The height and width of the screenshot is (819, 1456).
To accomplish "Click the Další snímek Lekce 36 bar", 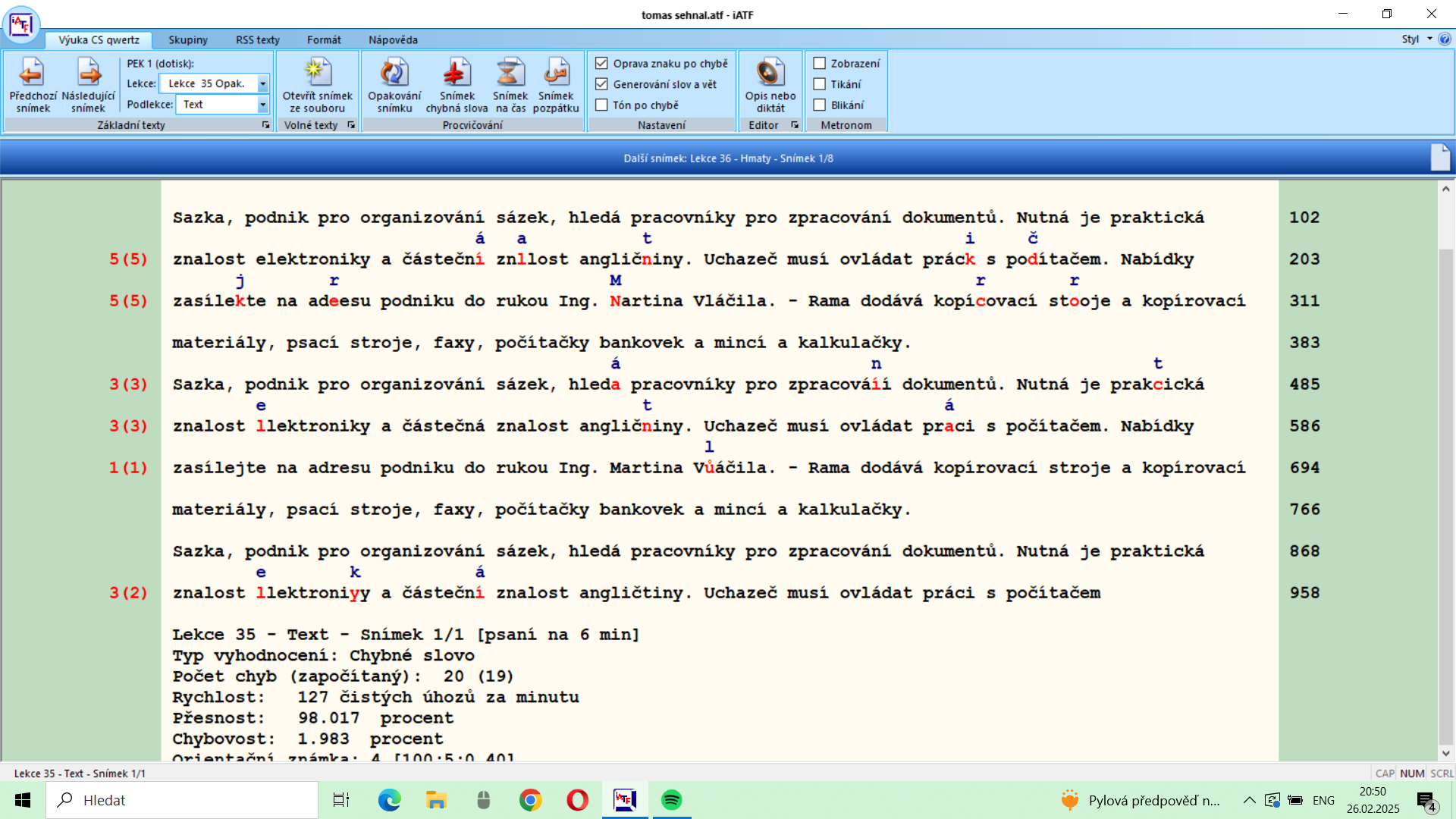I will (x=727, y=158).
